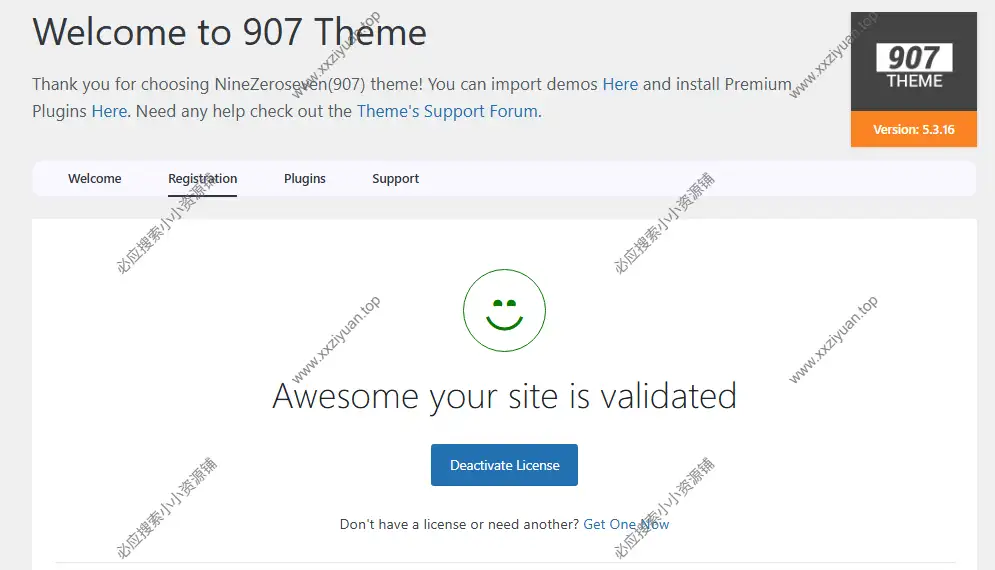The width and height of the screenshot is (995, 570).
Task: Click the green smiley face icon
Action: coord(504,310)
